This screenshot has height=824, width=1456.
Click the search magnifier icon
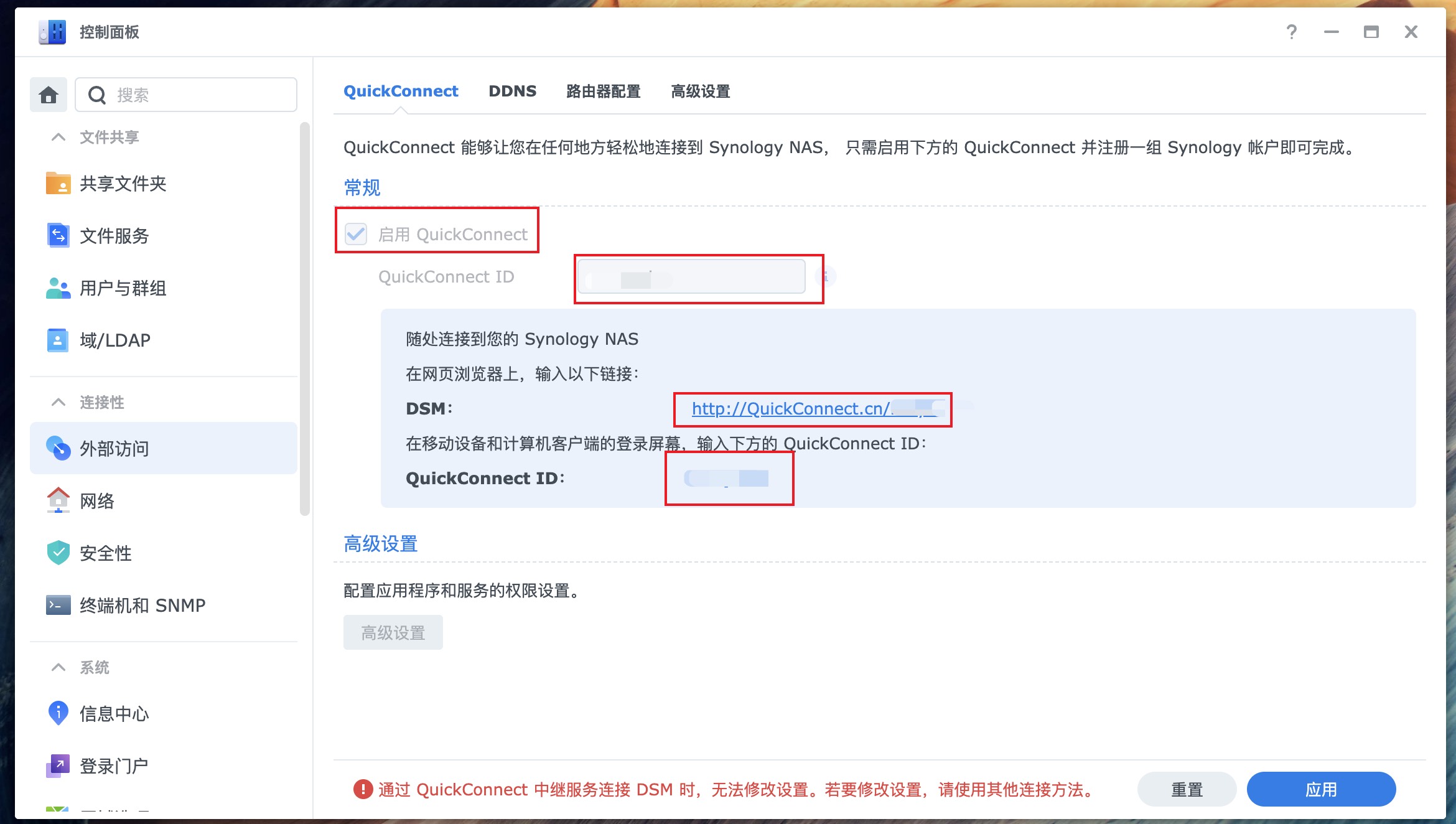tap(96, 95)
